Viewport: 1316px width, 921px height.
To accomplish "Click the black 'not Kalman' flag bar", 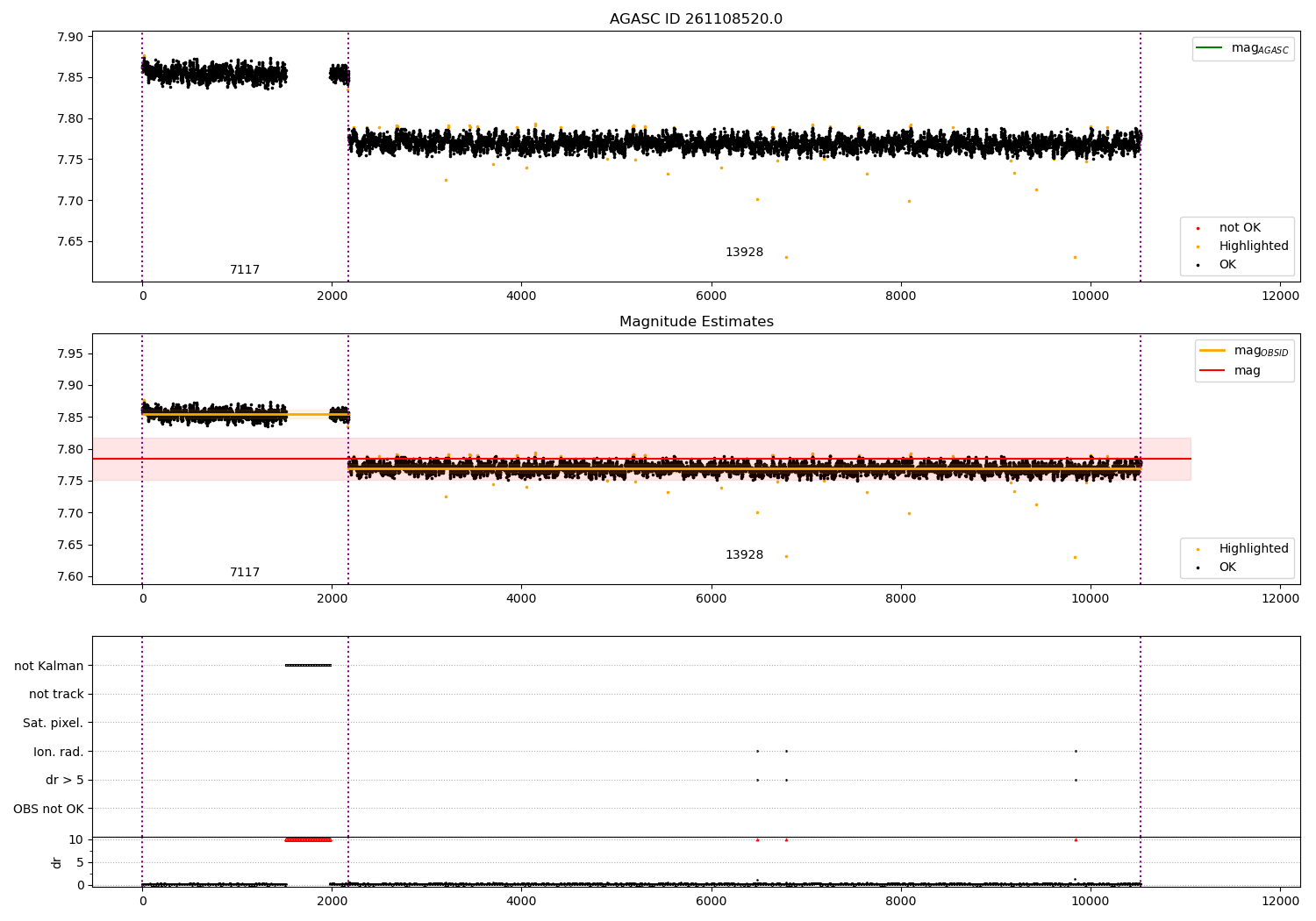I will (308, 665).
